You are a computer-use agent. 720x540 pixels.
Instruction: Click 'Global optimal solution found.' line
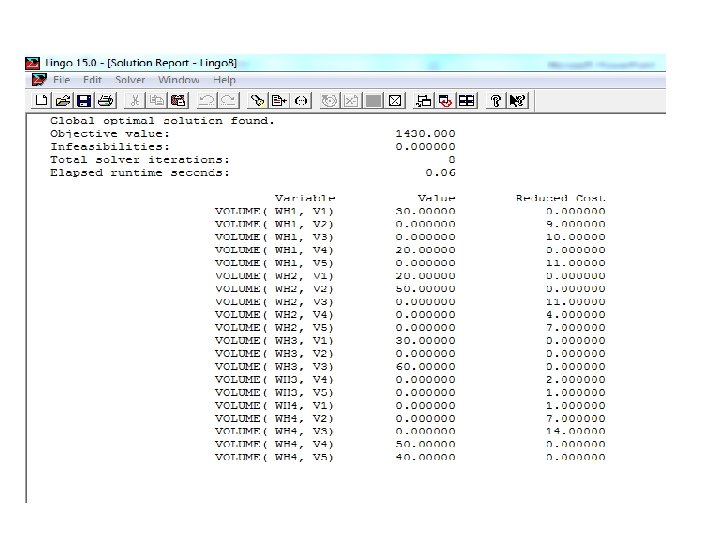click(162, 121)
